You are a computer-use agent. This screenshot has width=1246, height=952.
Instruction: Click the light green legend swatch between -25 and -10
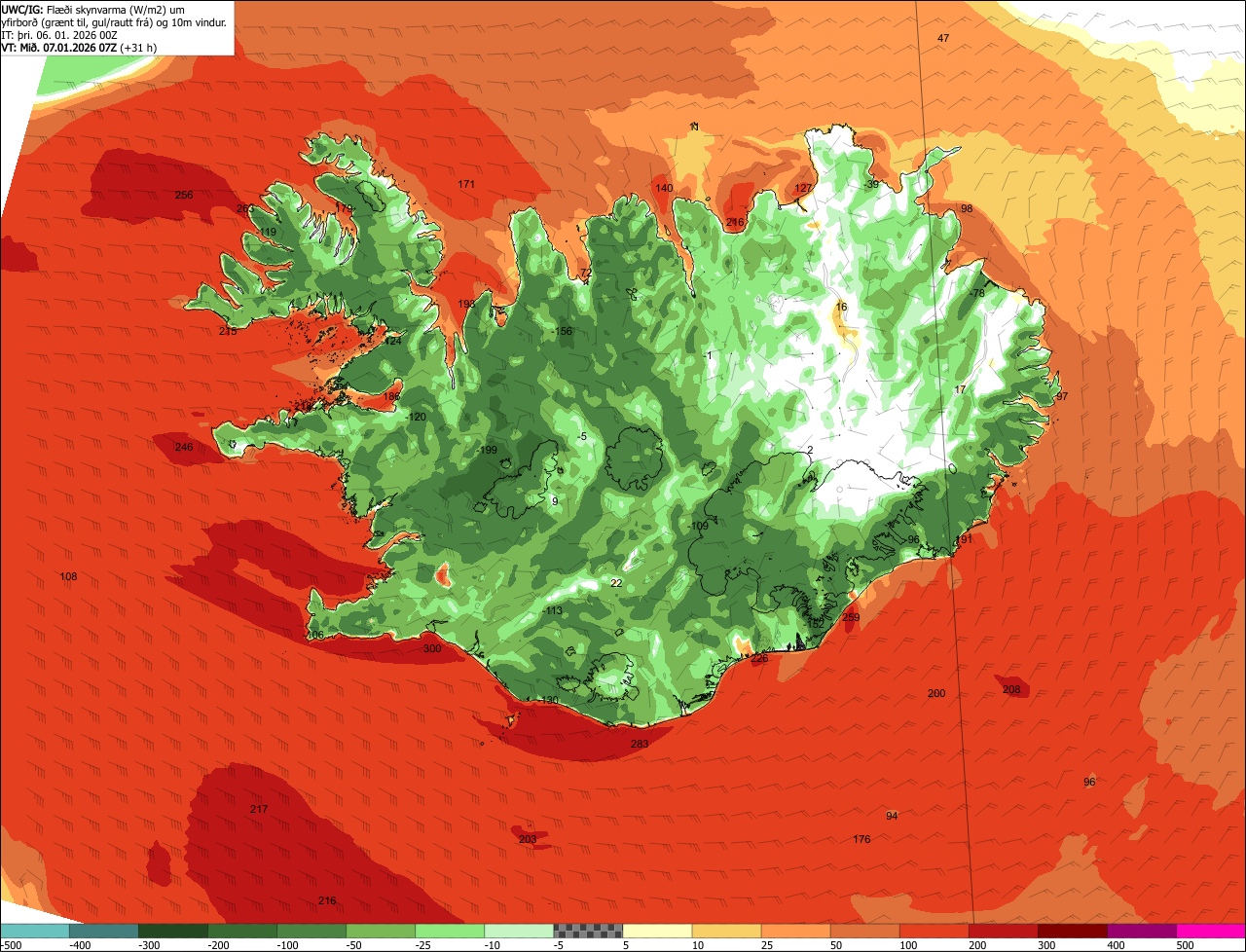click(450, 931)
